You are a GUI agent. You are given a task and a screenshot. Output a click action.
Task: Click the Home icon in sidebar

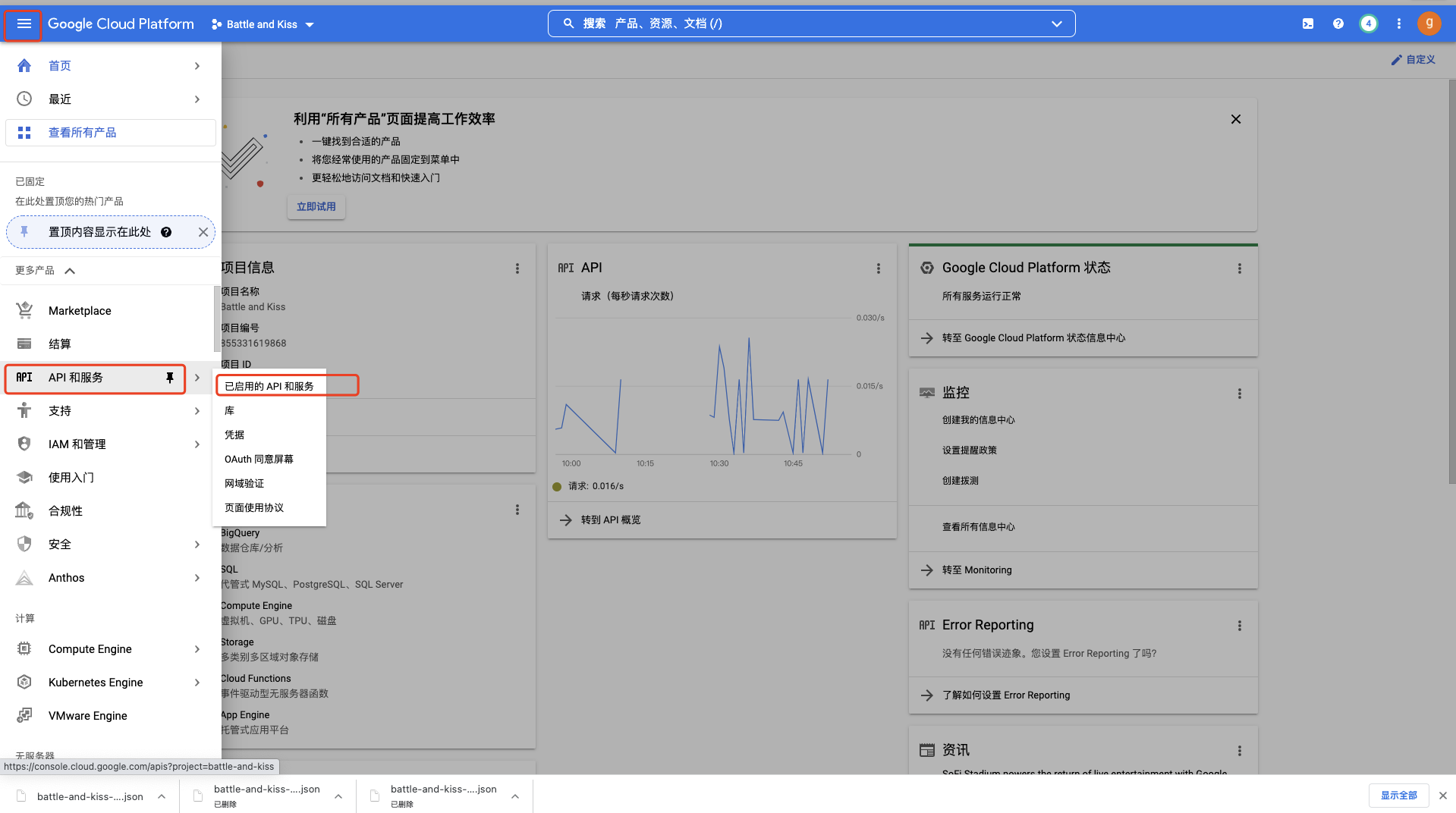[24, 66]
